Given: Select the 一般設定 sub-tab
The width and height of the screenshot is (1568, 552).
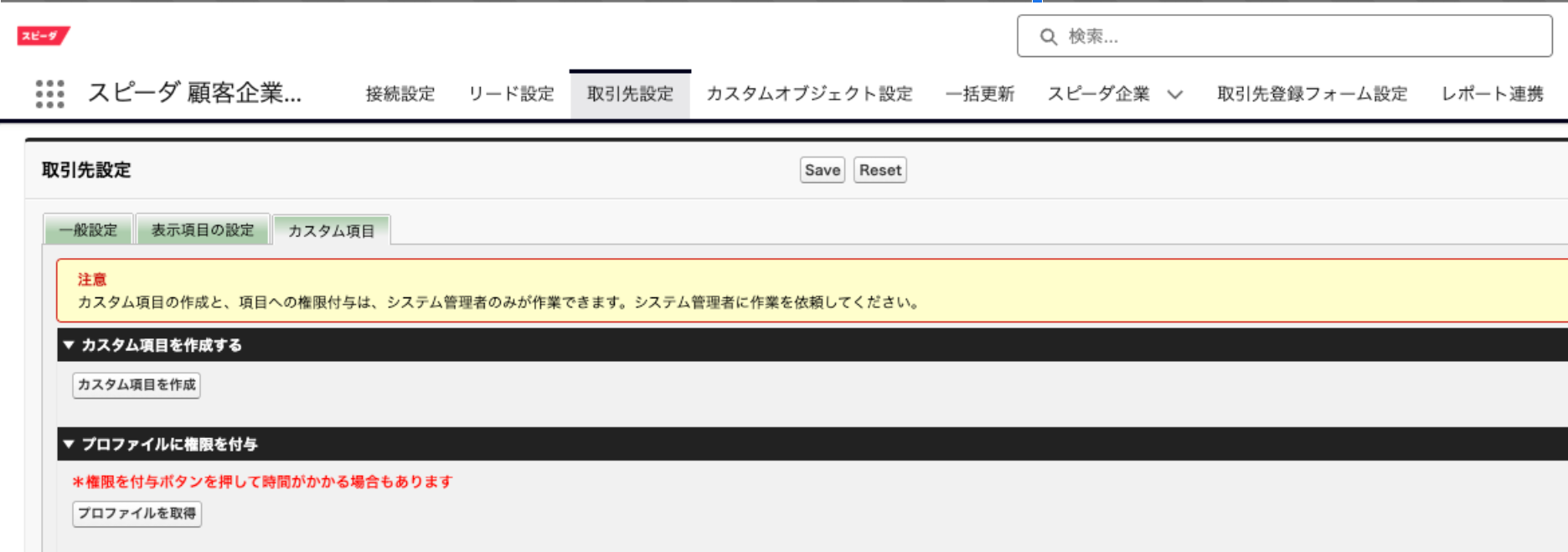Looking at the screenshot, I should pos(88,230).
